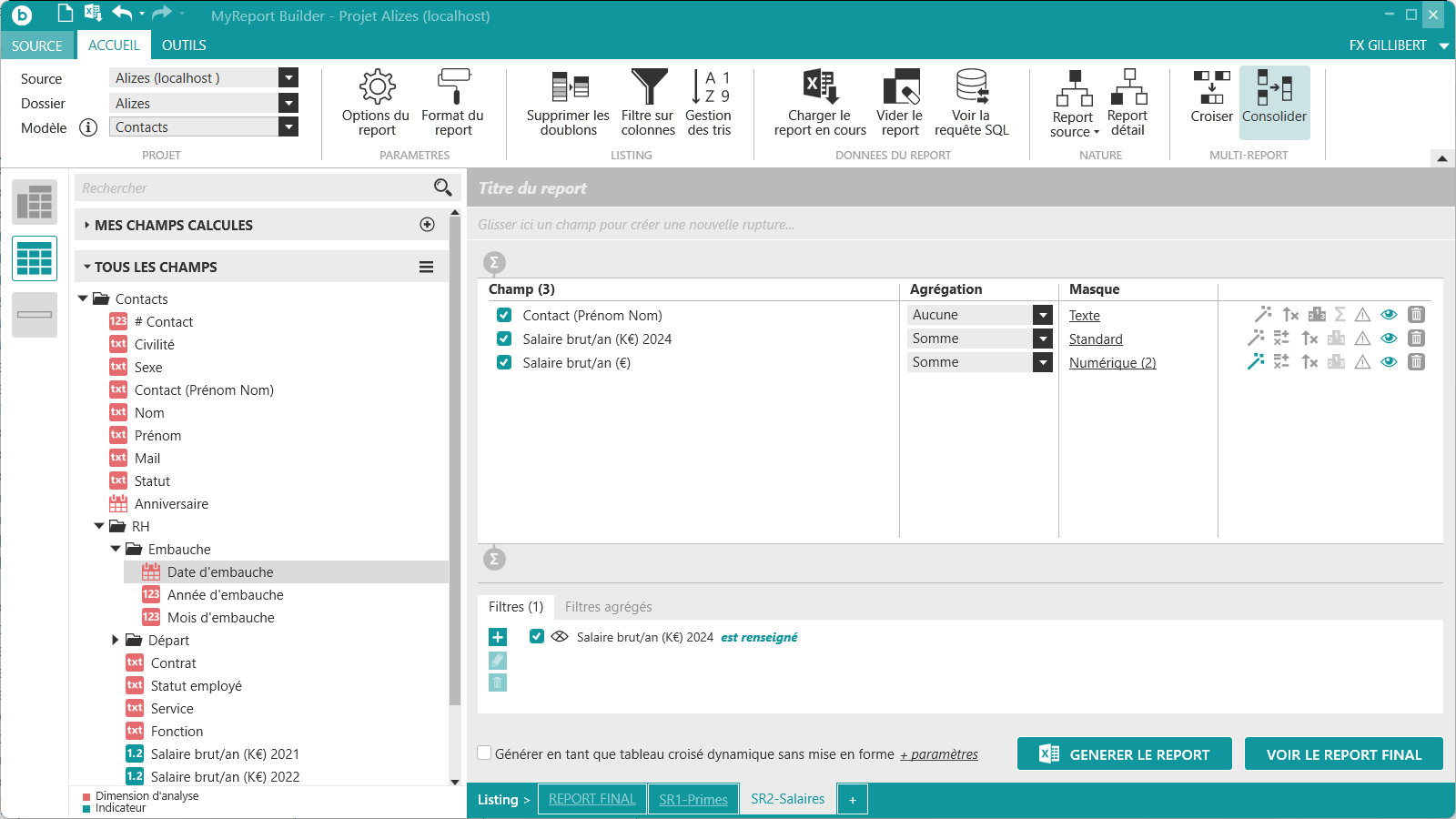
Task: Click Supprimer les doublons icon
Action: click(x=569, y=103)
